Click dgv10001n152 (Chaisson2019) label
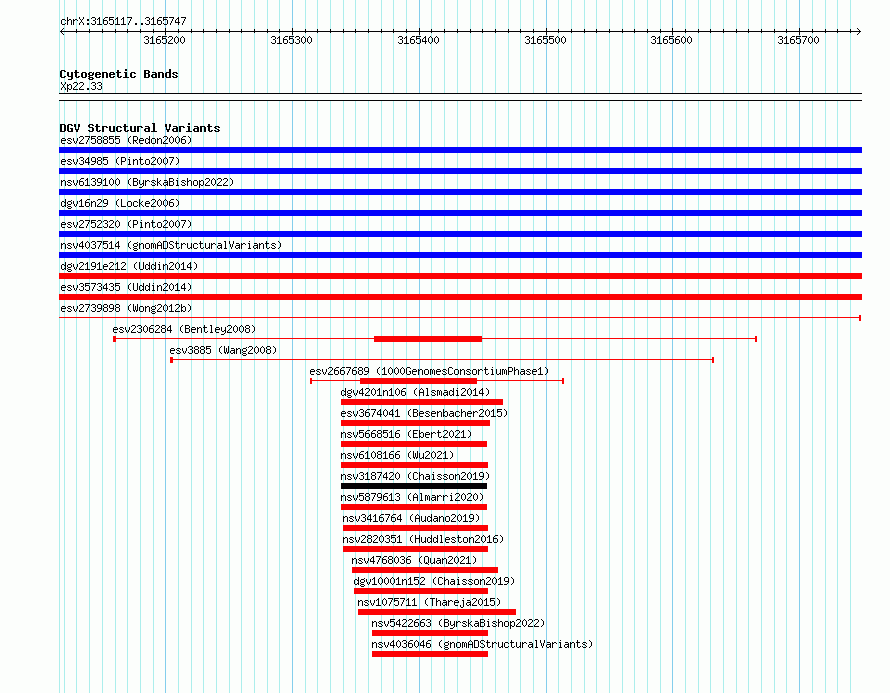The image size is (890, 693). coord(434,581)
